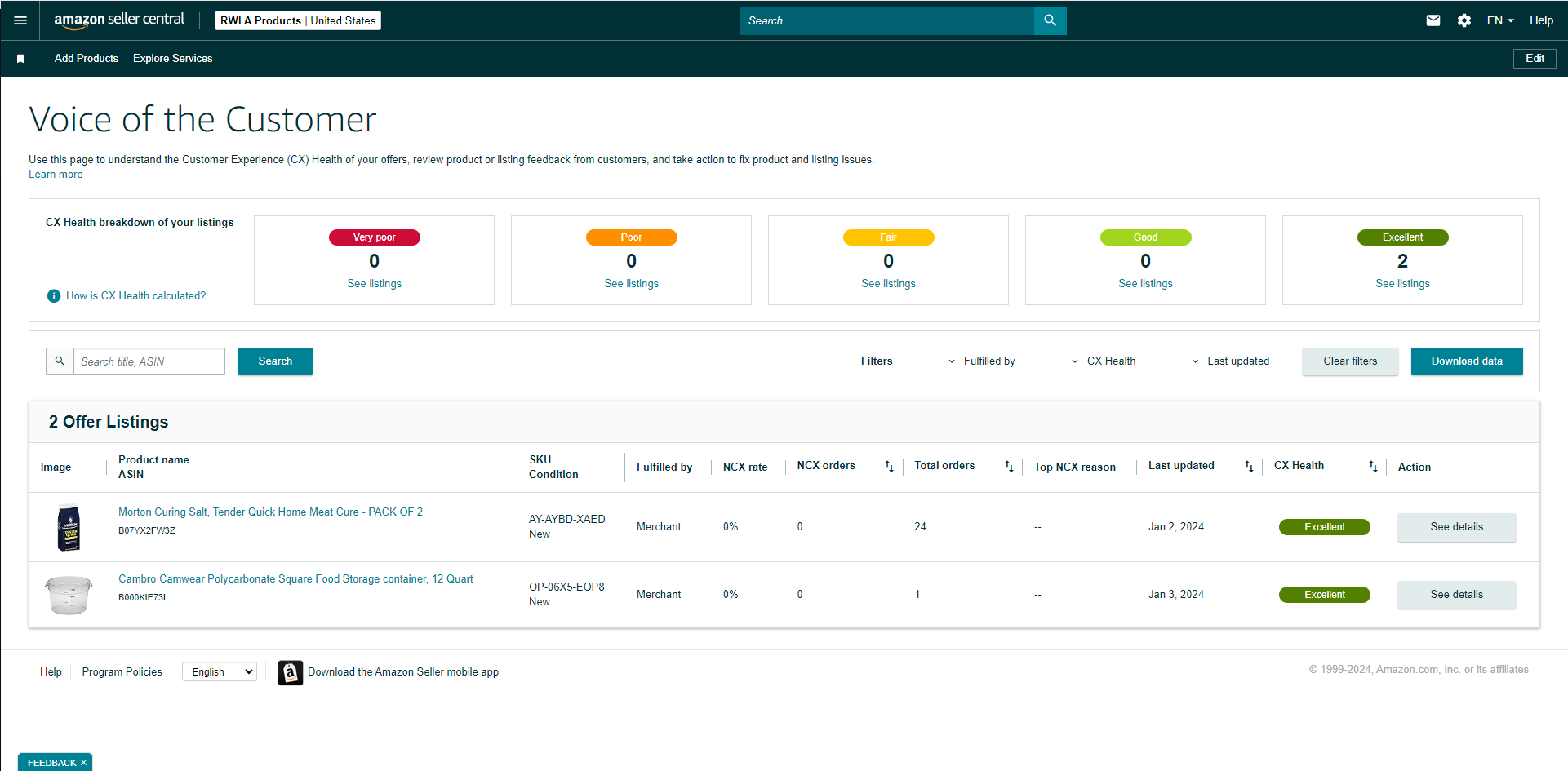Focus the header Search field
The height and width of the screenshot is (771, 1568).
(x=887, y=20)
